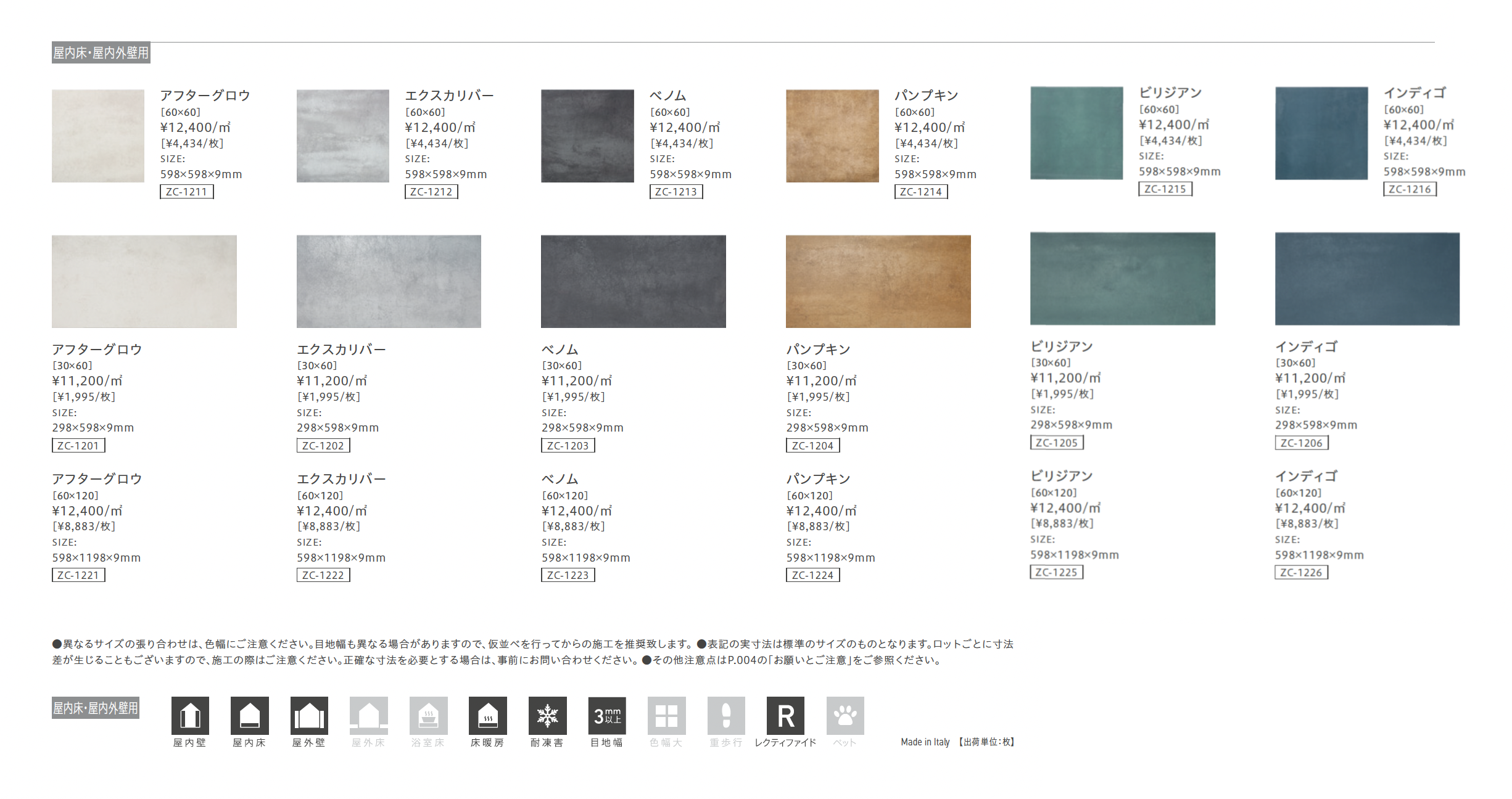Click the インディゴ 30×60 blue tile image
The image size is (1512, 799).
[1367, 279]
